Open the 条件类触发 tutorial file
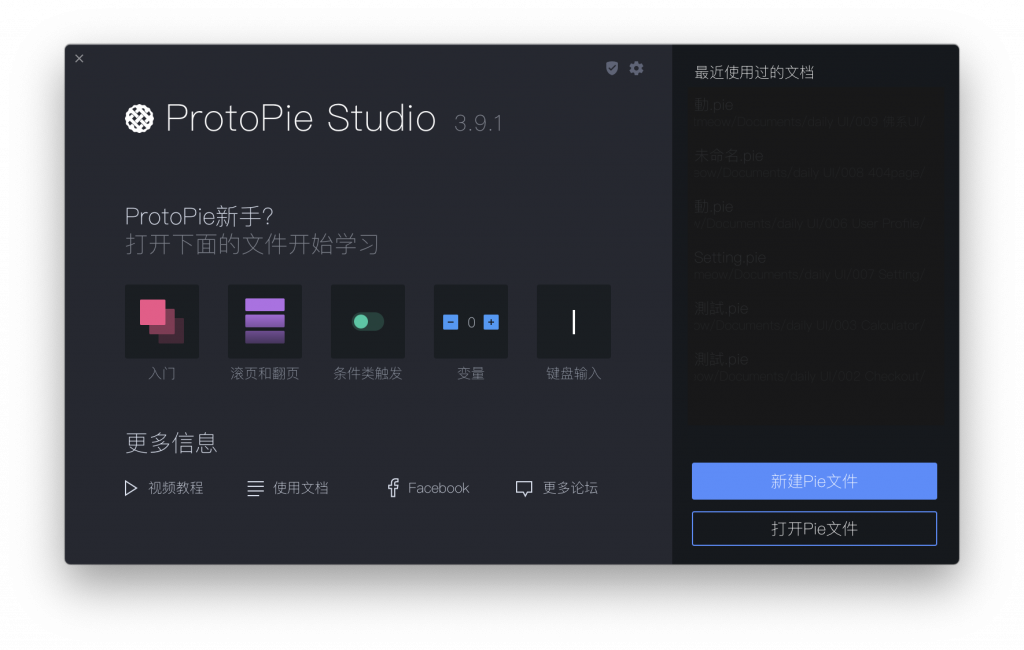The width and height of the screenshot is (1024, 650). pyautogui.click(x=368, y=321)
